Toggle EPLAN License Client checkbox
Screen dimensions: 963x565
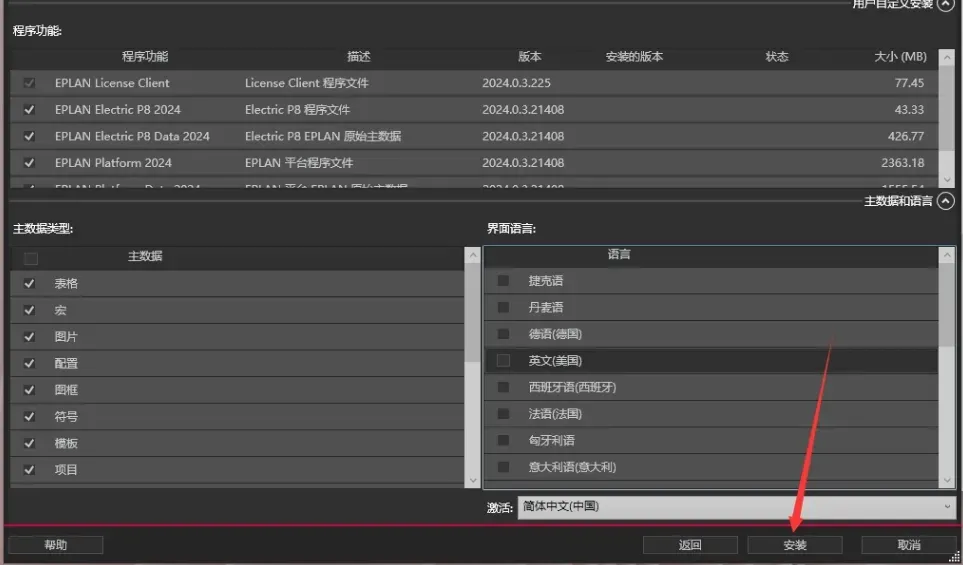pos(29,83)
